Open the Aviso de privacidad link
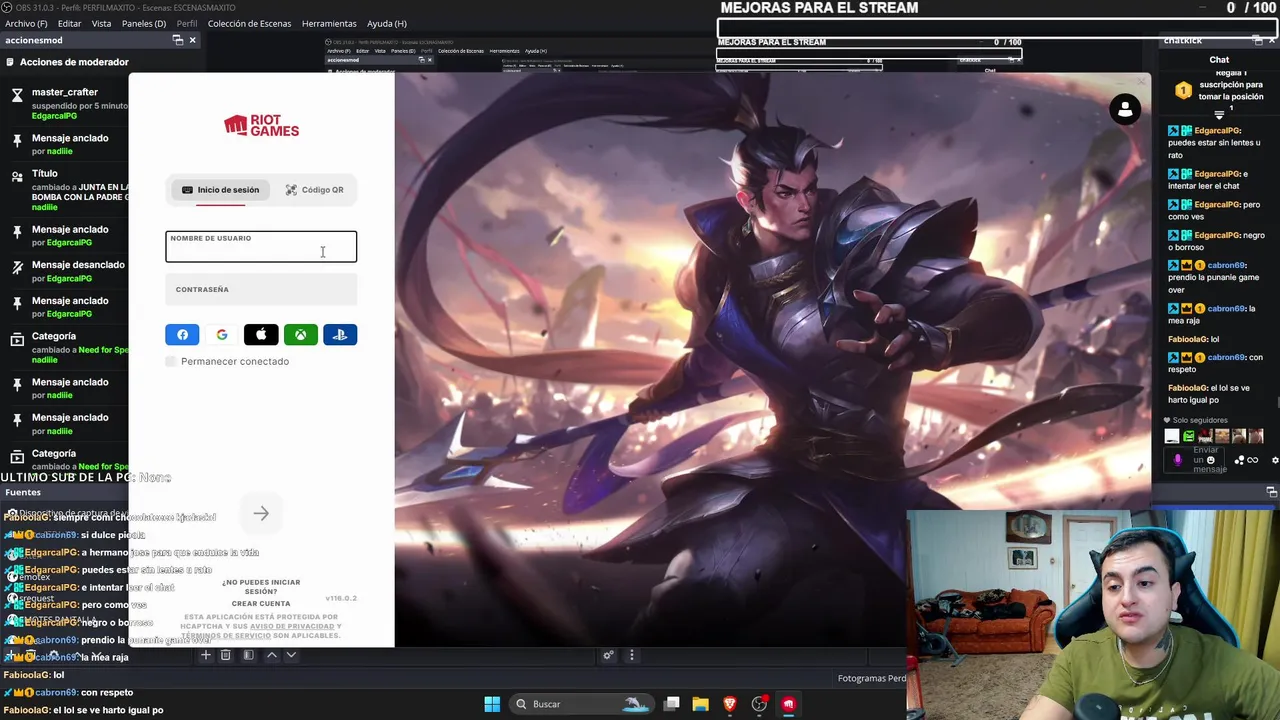The image size is (1280, 720). [x=292, y=626]
